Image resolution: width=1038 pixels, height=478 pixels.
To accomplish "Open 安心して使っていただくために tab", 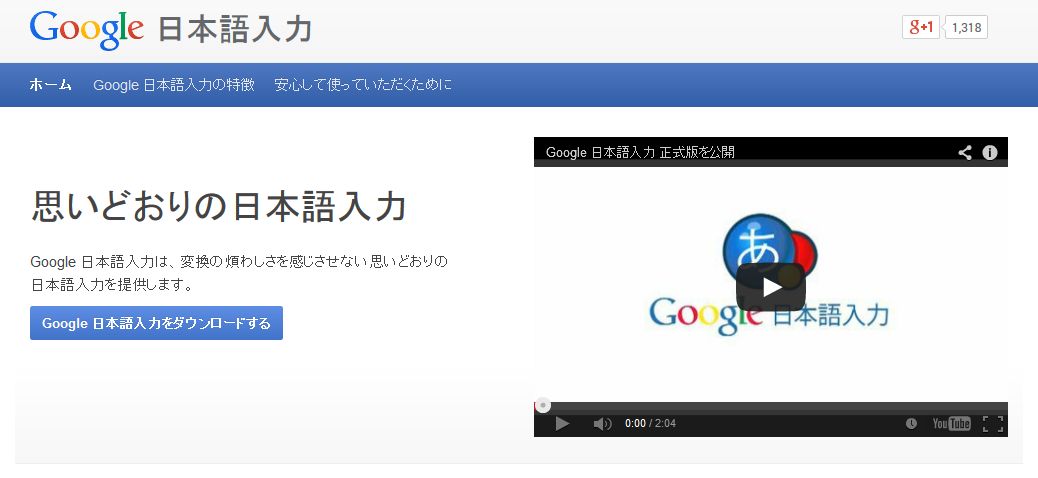I will point(363,85).
